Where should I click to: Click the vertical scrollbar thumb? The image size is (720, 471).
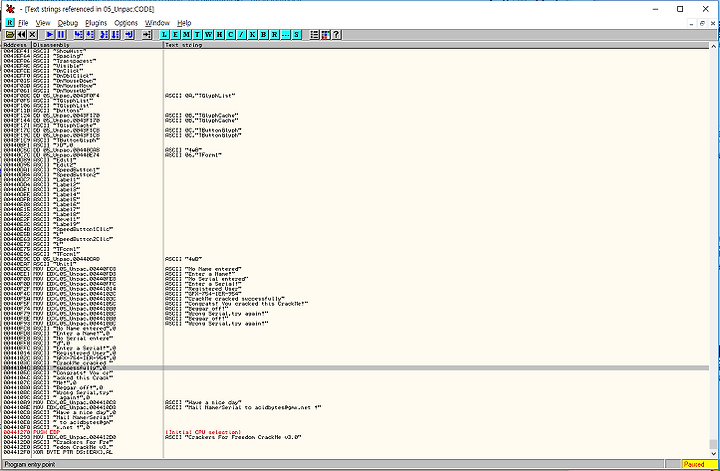click(713, 444)
